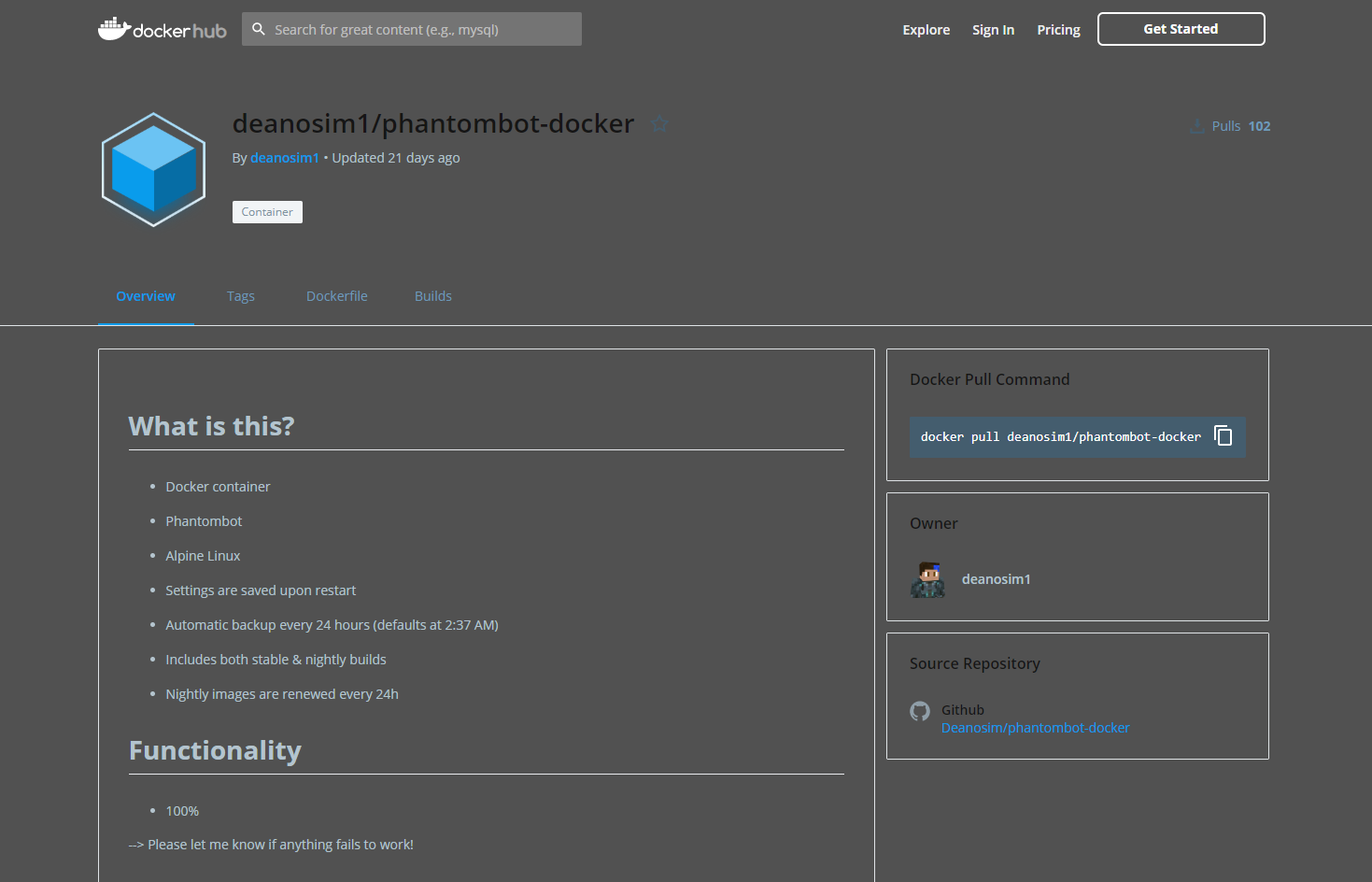Click the deanosim1 owner avatar
1372x882 pixels.
pos(927,579)
